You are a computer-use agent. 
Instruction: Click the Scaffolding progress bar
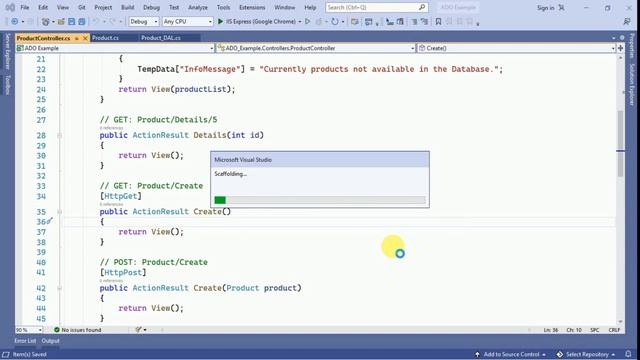point(320,200)
